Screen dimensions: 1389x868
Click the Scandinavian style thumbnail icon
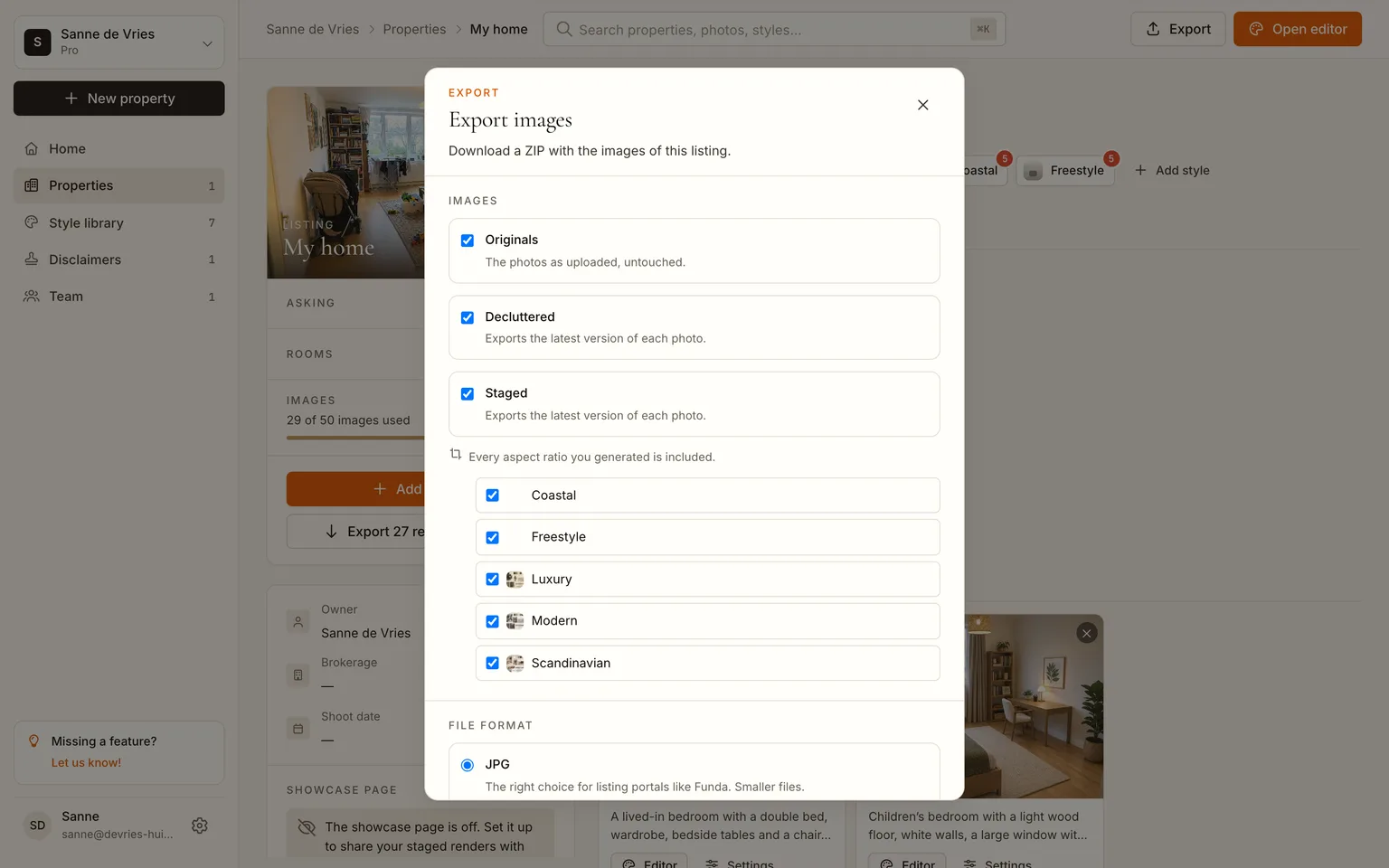(515, 663)
